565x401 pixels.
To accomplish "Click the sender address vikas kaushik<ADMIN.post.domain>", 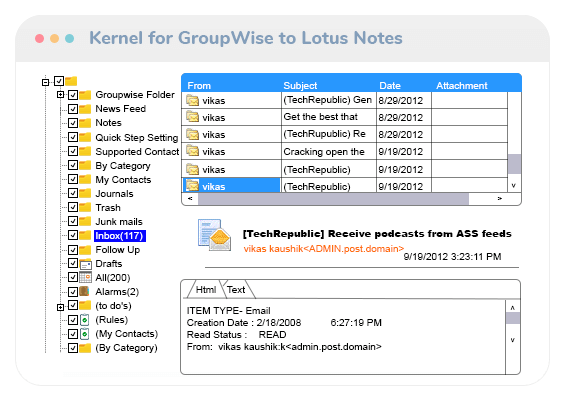I will coord(324,249).
